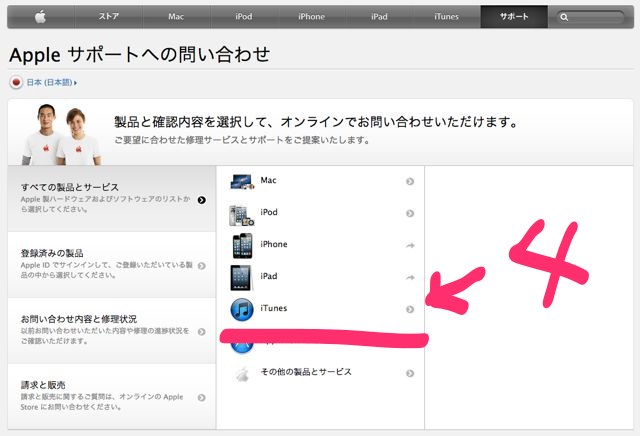Click arrow next to お問い合わせ内容と修理状況
Image resolution: width=640 pixels, height=436 pixels.
(202, 331)
